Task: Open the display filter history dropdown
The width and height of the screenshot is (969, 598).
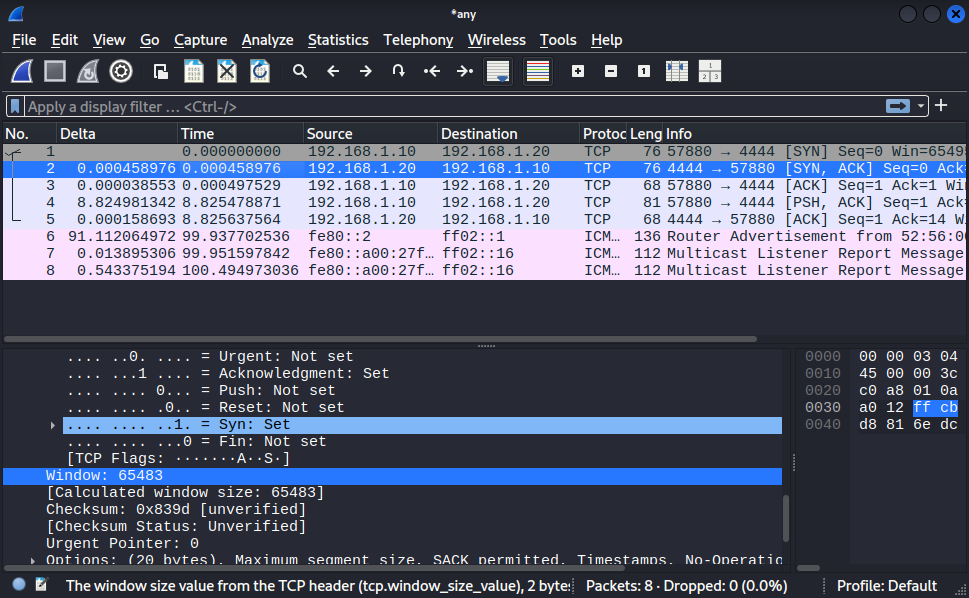Action: point(921,106)
